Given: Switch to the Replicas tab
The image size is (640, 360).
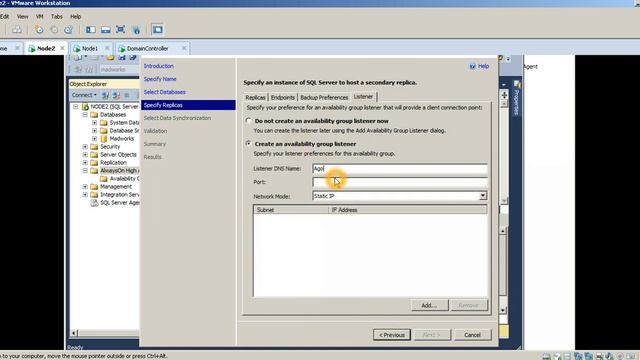Looking at the screenshot, I should coord(255,98).
